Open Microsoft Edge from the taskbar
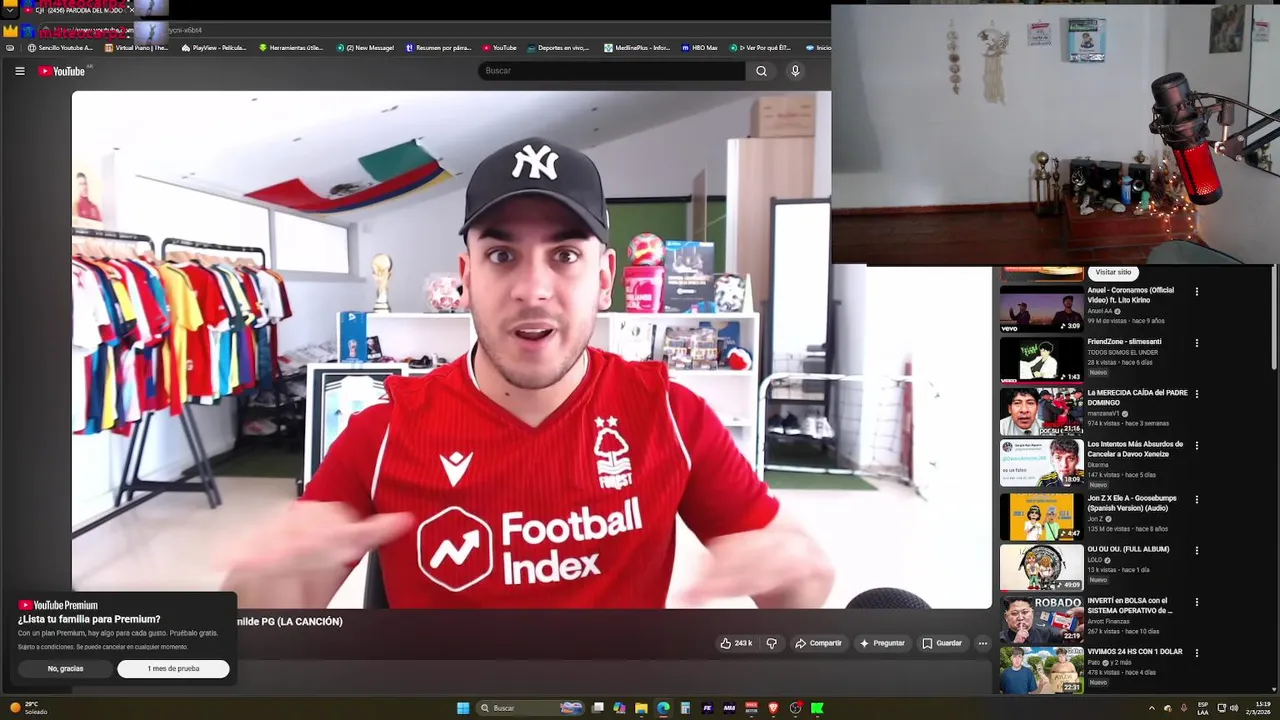This screenshot has height=720, width=1280. (663, 708)
